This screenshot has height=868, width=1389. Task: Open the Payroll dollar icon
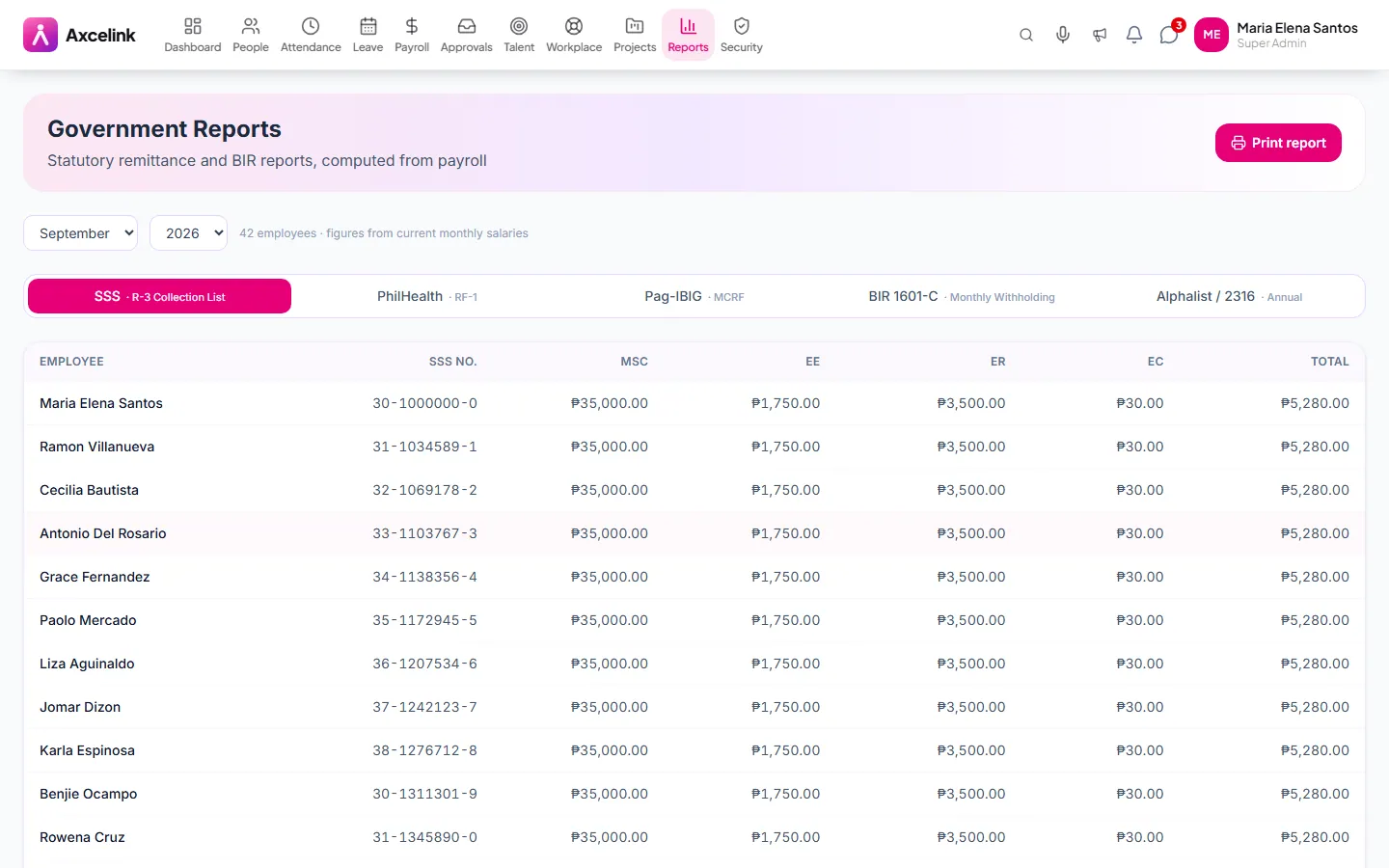[x=412, y=26]
